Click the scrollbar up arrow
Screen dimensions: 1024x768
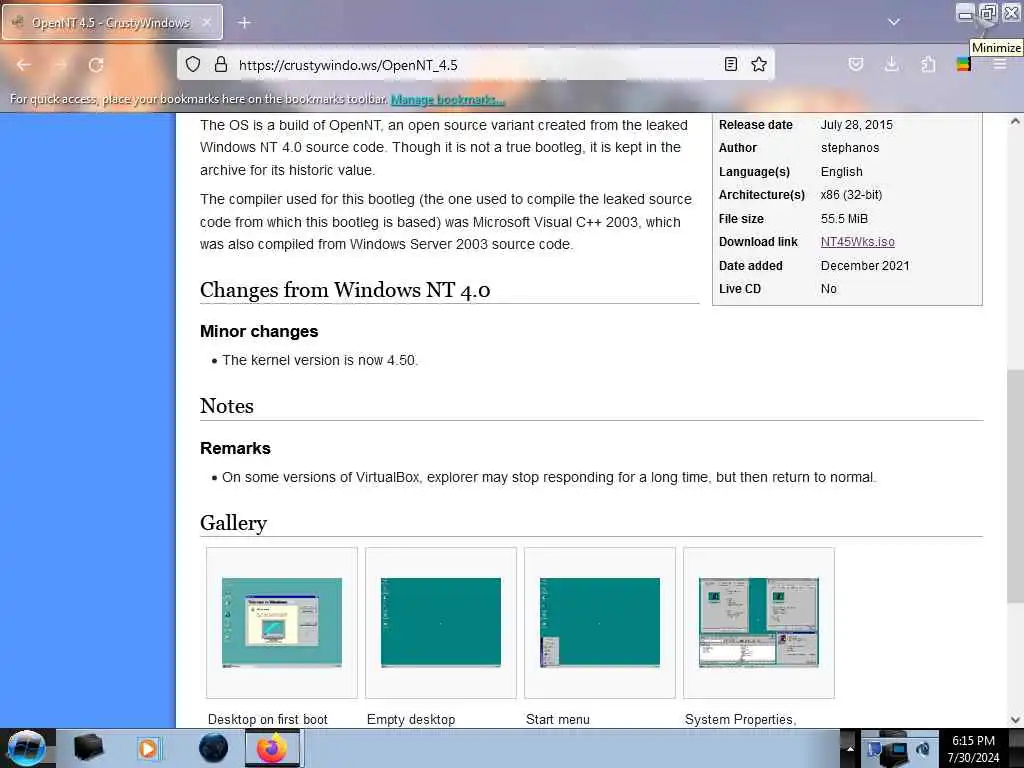pos(1015,121)
